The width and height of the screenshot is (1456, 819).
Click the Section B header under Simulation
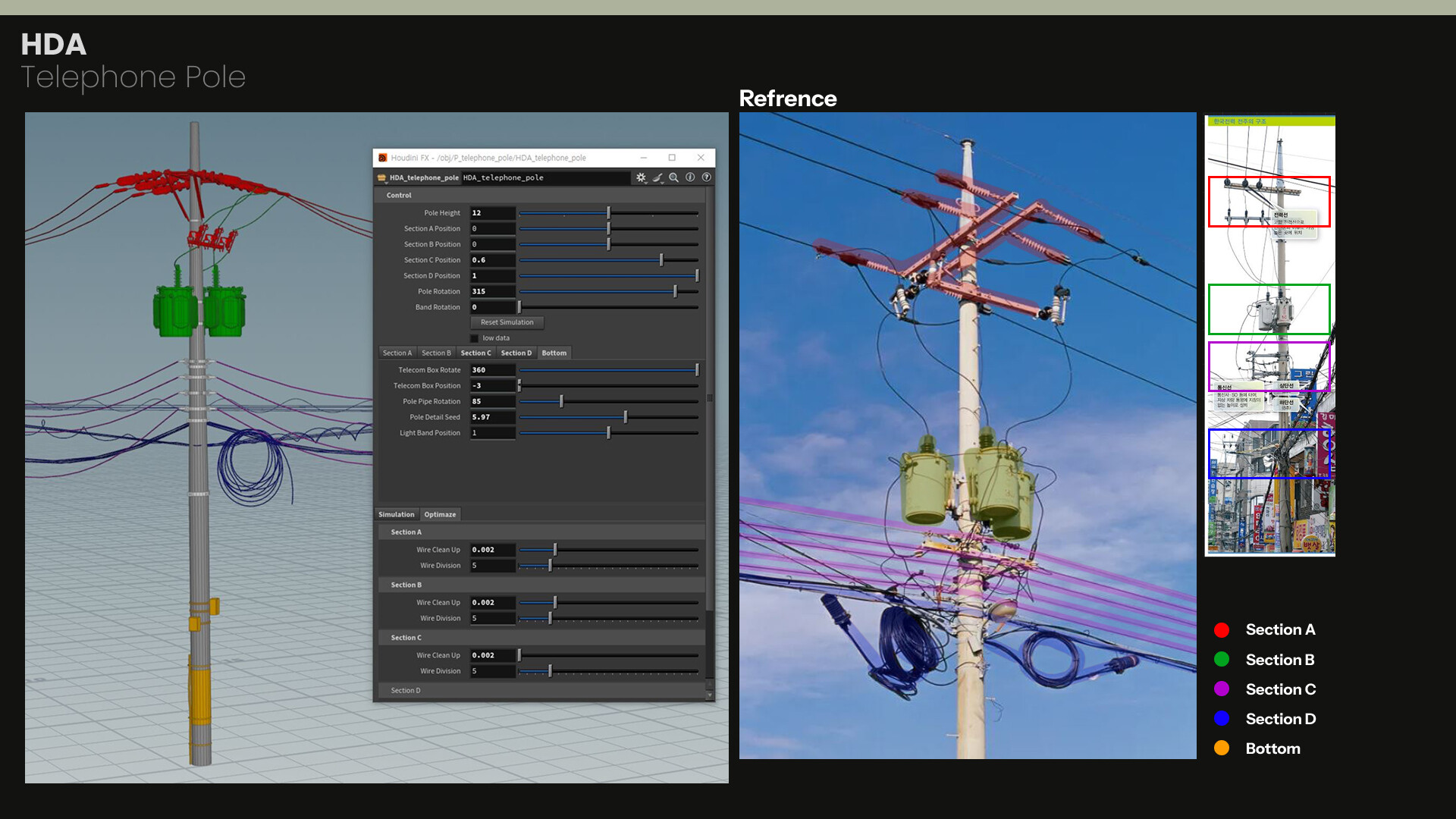tap(541, 585)
